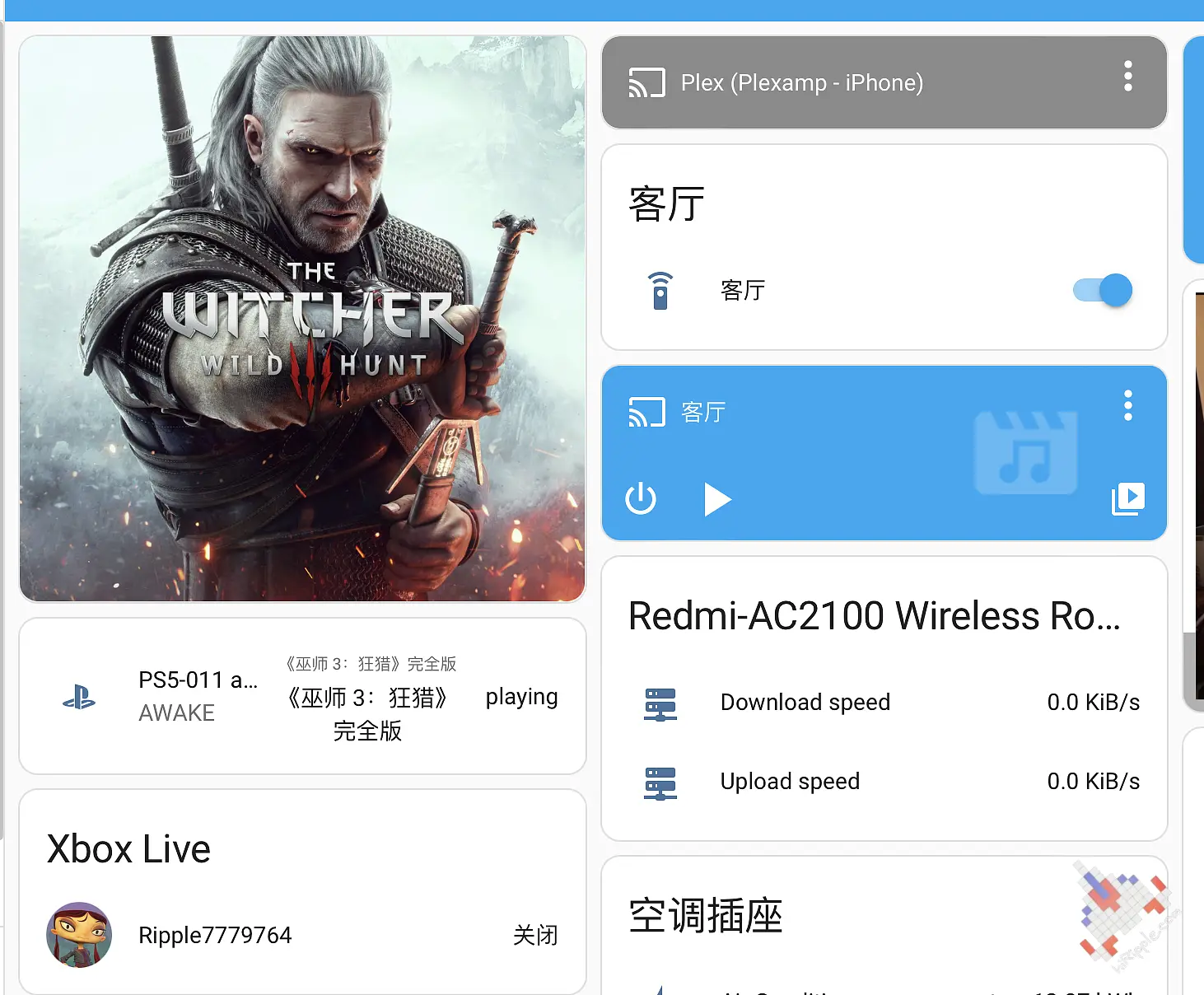This screenshot has height=995, width=1204.
Task: Click the 客厅 remote control icon
Action: point(660,290)
